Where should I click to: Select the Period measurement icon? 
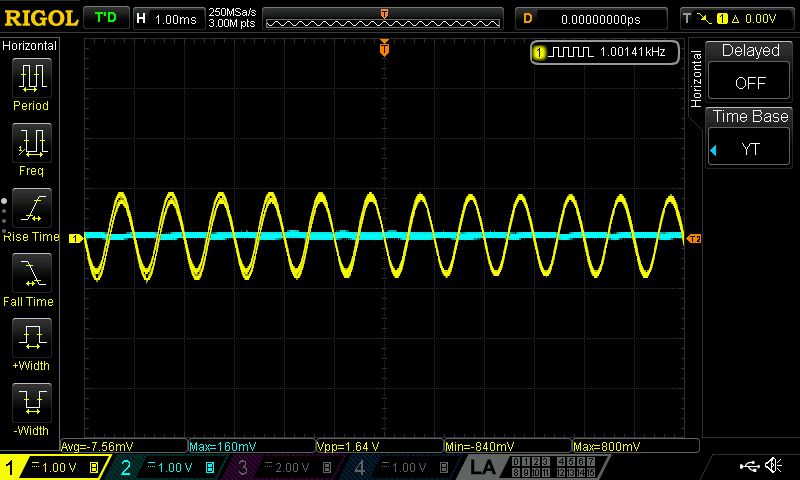click(31, 78)
